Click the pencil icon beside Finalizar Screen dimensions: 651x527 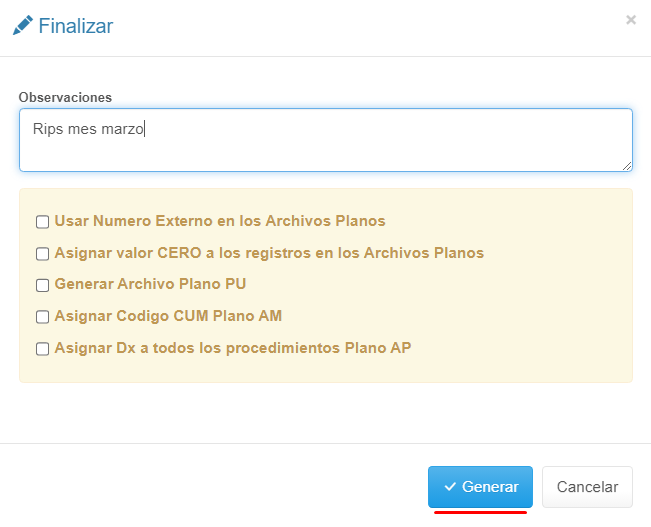click(x=22, y=26)
